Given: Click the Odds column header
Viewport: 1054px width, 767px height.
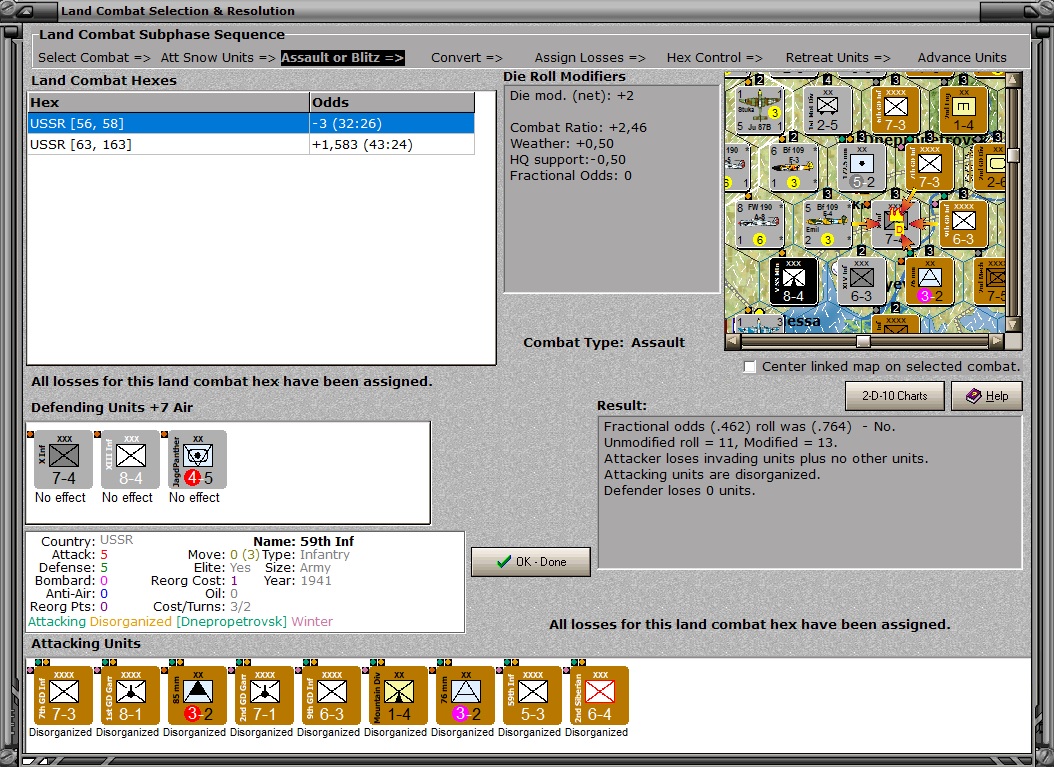Looking at the screenshot, I should tap(392, 102).
